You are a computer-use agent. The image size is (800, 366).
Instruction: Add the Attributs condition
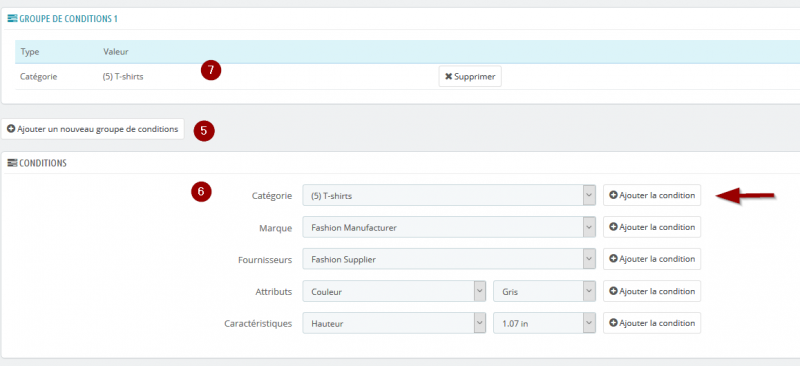[x=652, y=291]
